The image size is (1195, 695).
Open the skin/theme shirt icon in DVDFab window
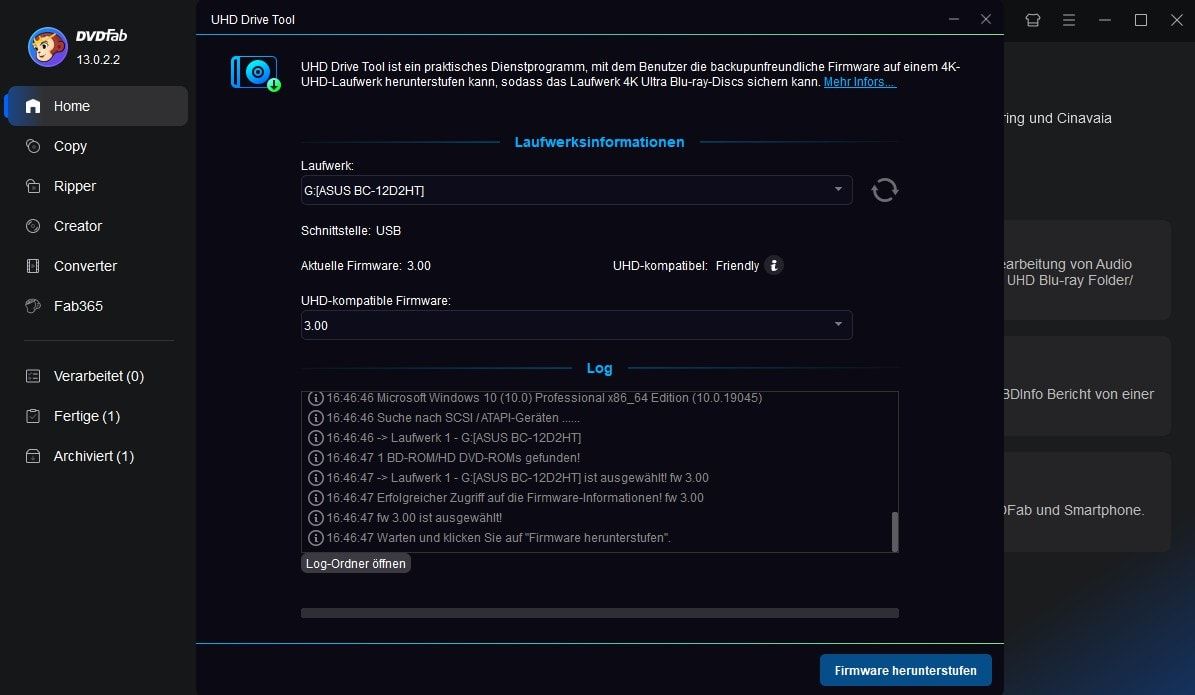pos(1033,20)
